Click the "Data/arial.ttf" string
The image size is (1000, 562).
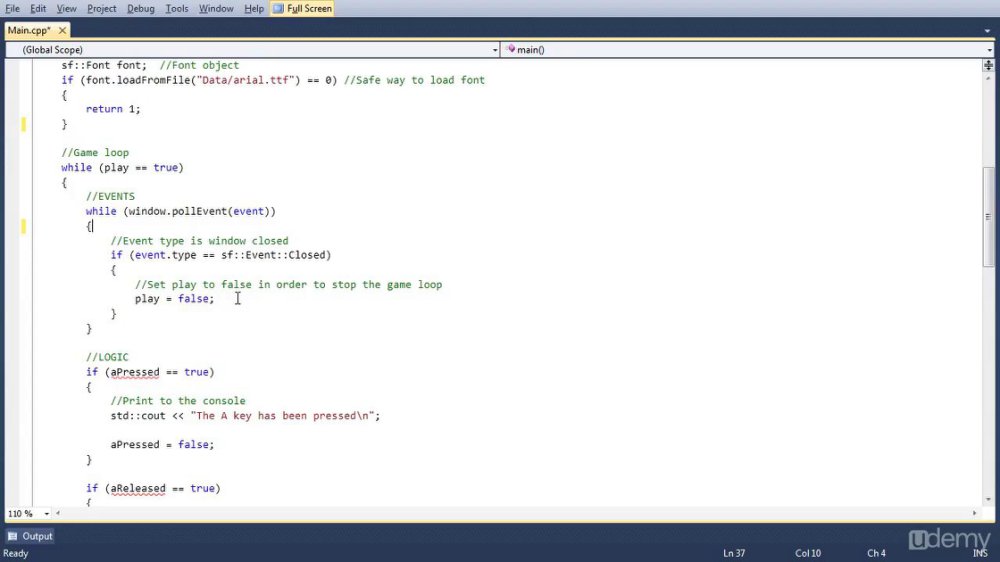click(x=248, y=80)
